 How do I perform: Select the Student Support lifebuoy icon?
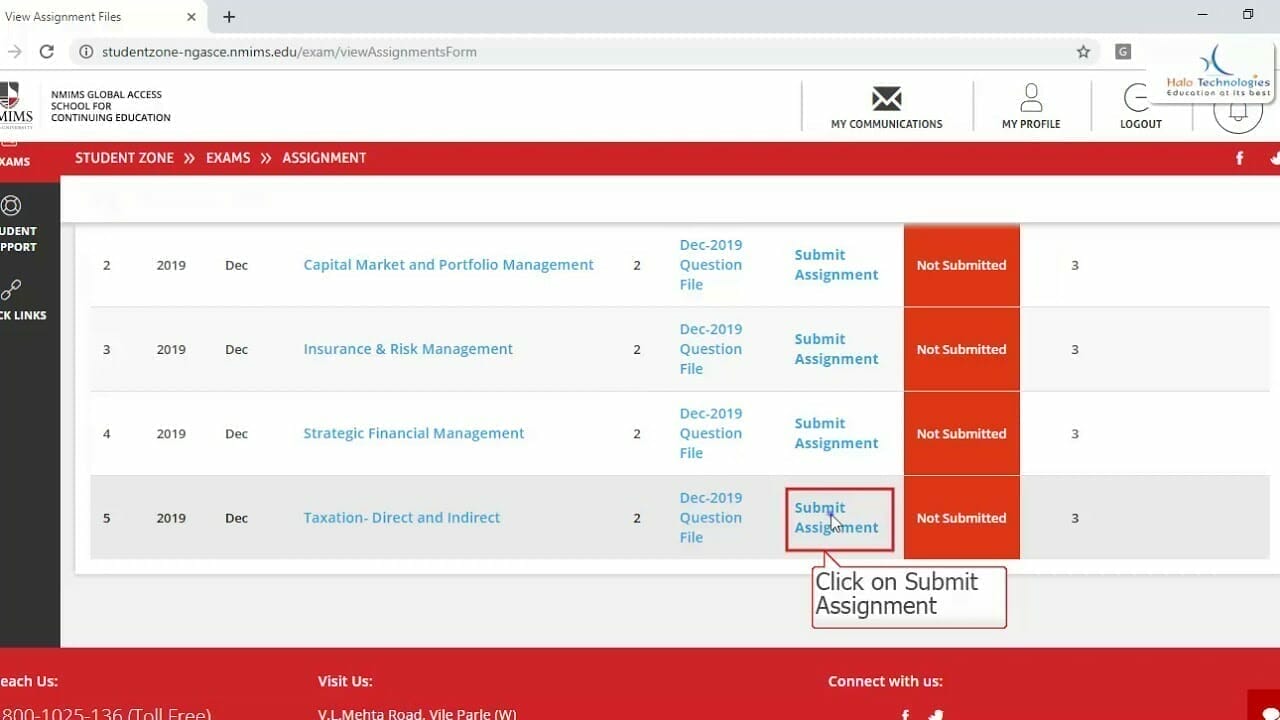[11, 204]
